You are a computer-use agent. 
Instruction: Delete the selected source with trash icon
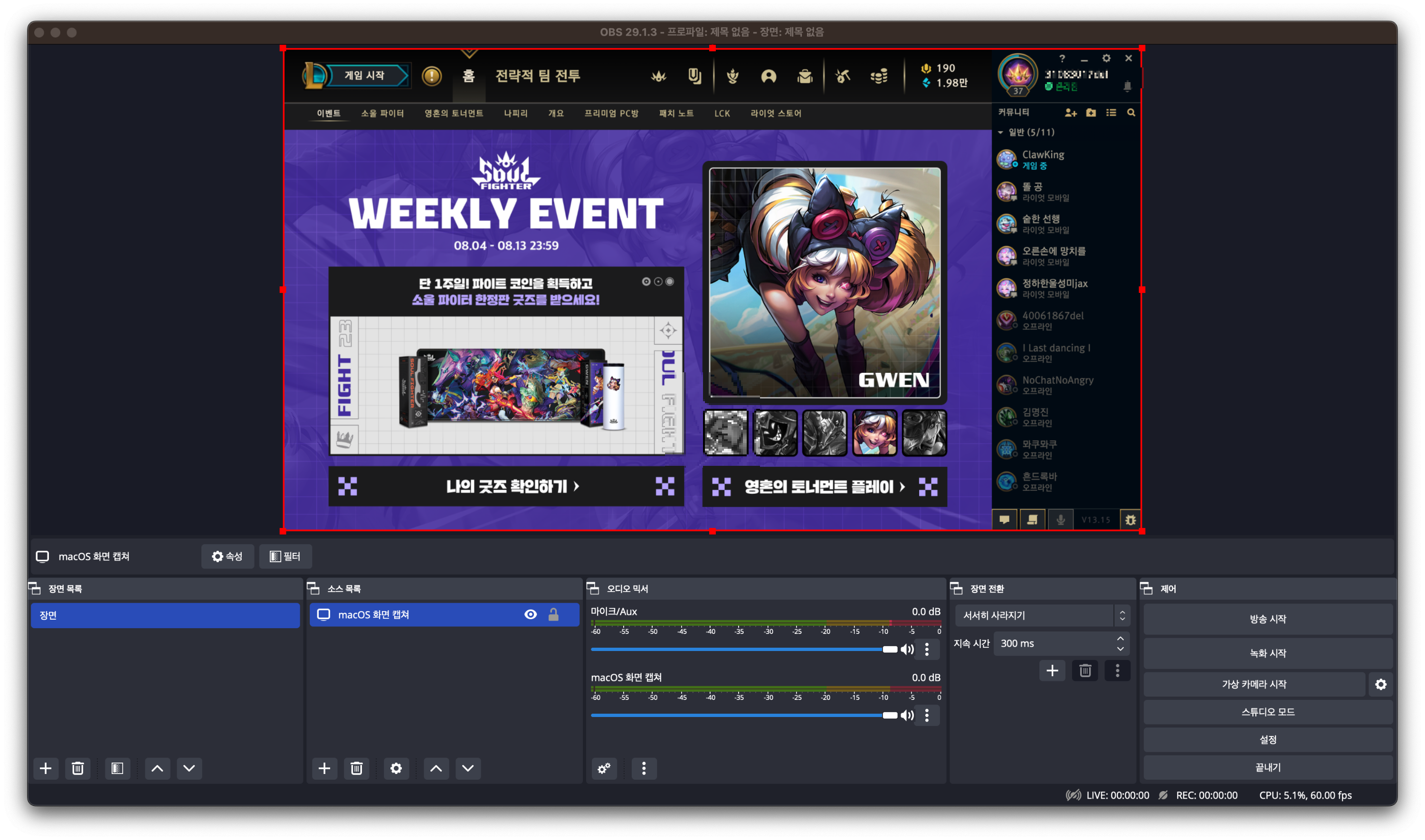356,768
